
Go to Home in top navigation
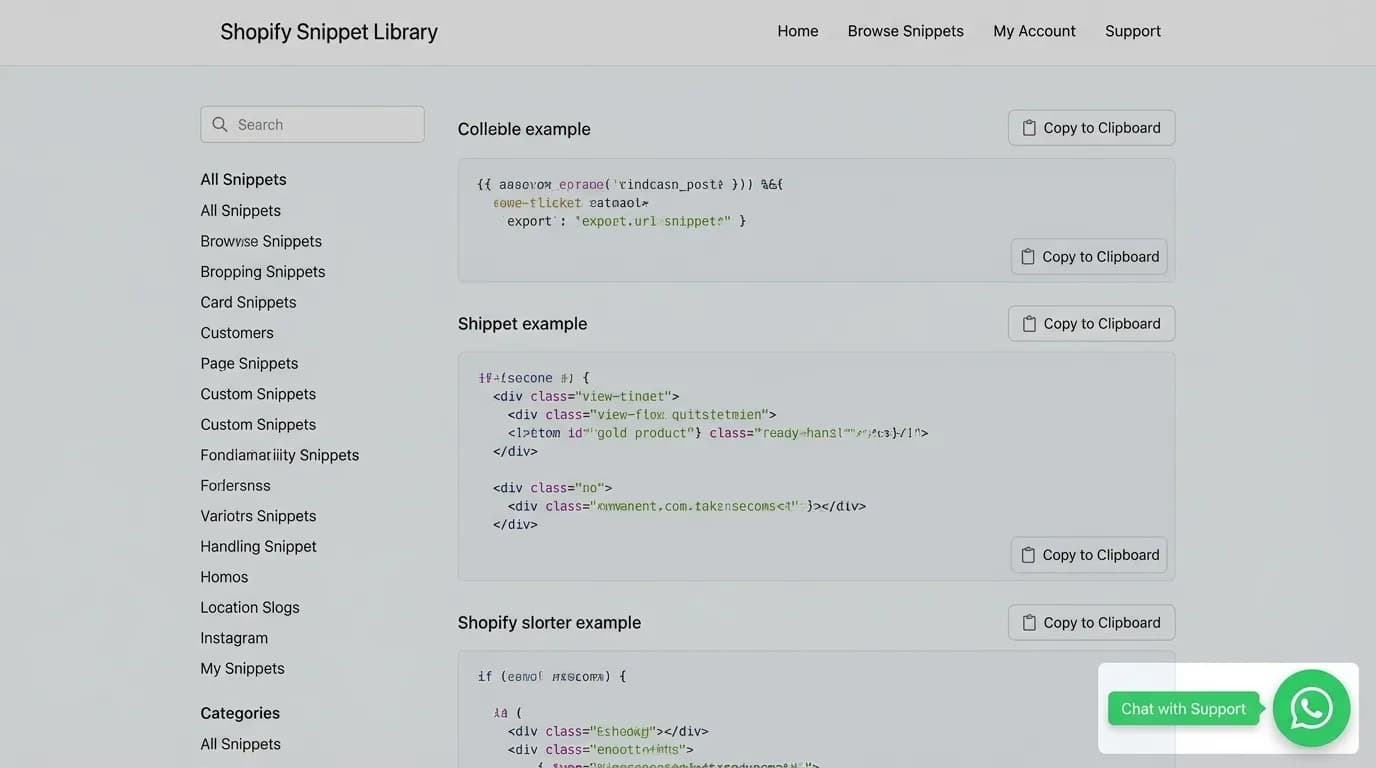[x=798, y=31]
